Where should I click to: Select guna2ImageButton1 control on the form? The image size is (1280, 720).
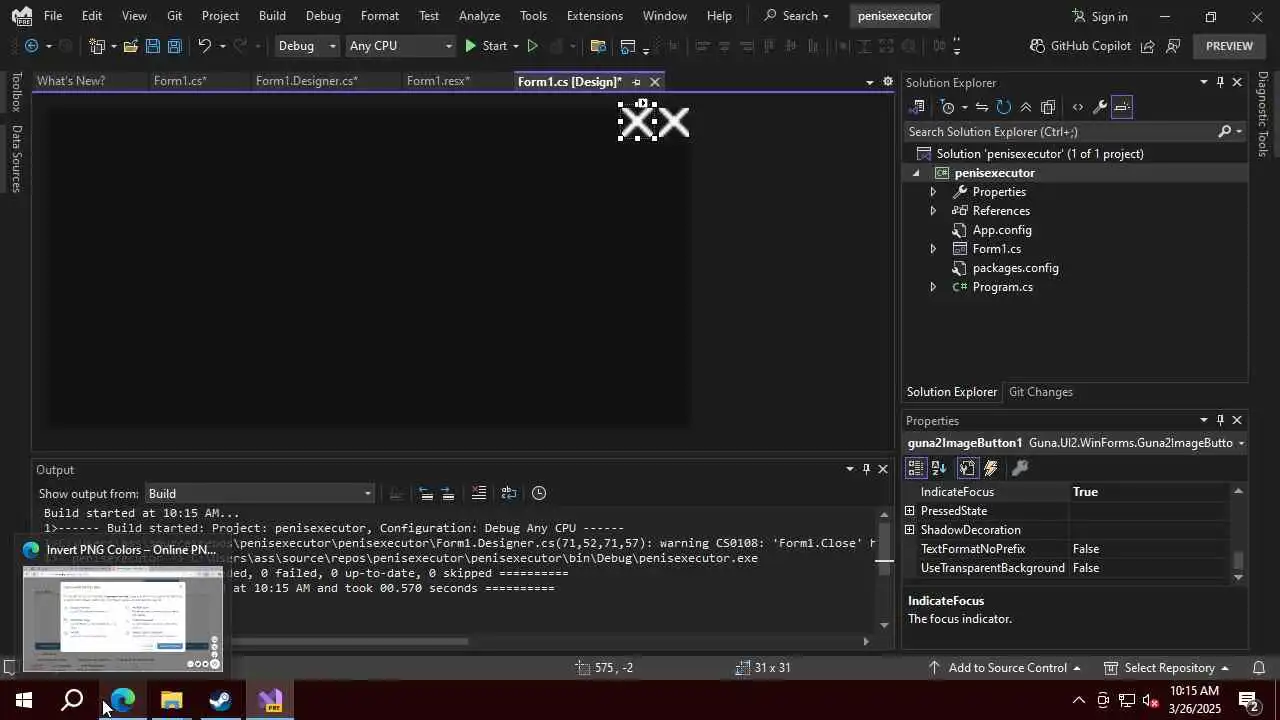pyautogui.click(x=637, y=122)
